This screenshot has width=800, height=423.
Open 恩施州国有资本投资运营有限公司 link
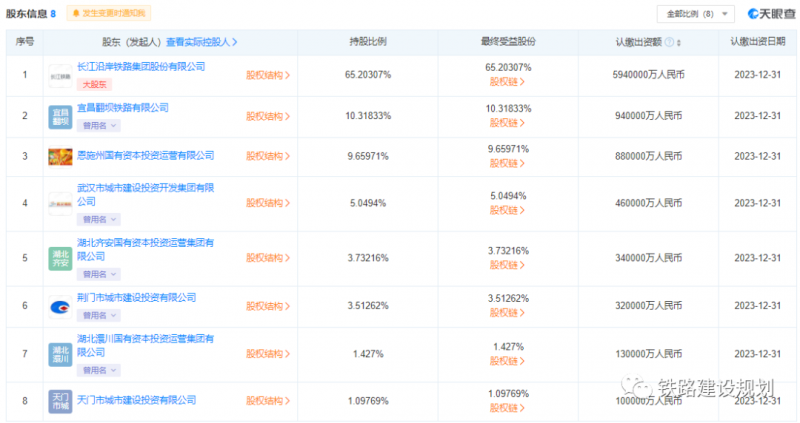tap(145, 155)
